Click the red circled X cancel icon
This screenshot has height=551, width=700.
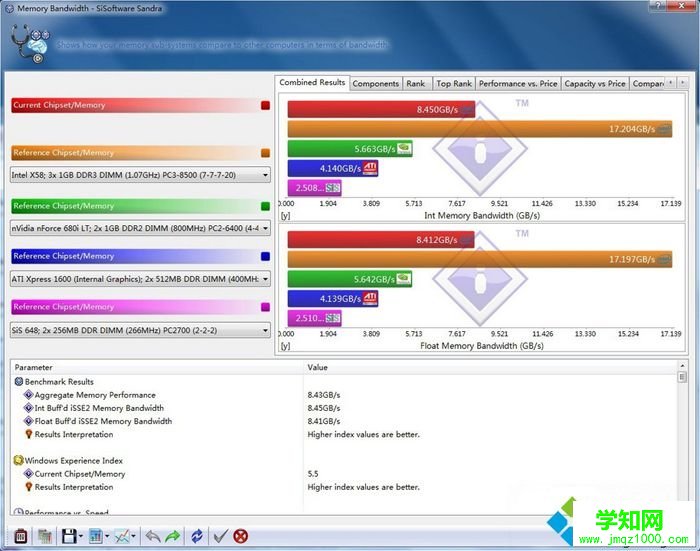(x=241, y=536)
